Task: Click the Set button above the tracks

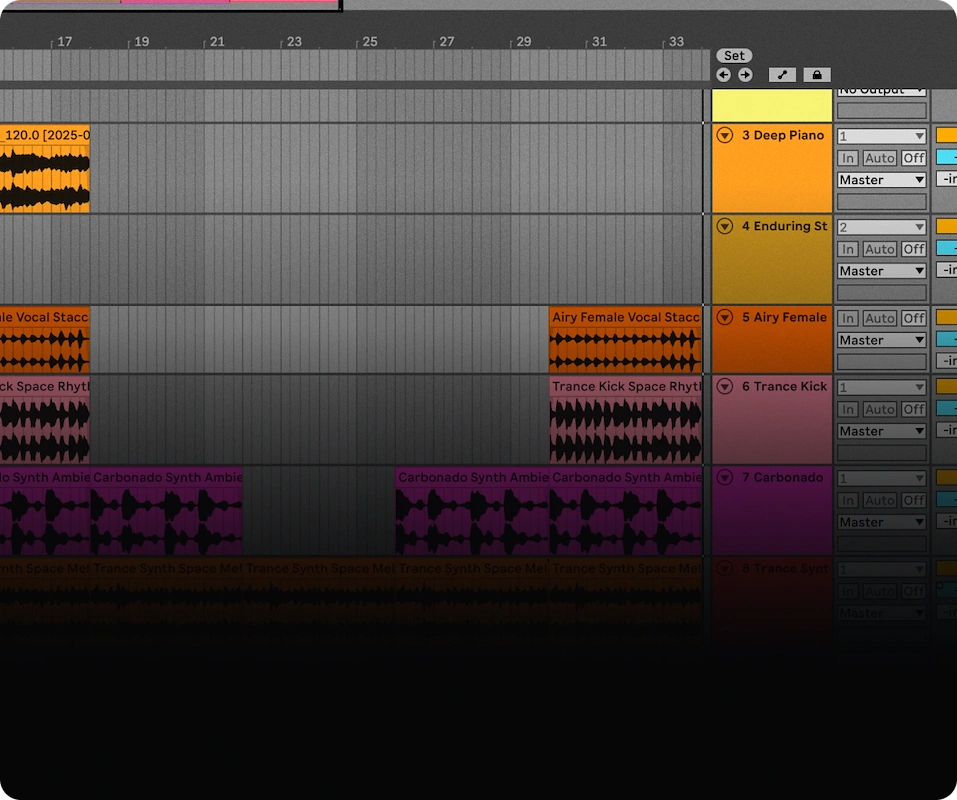Action: pyautogui.click(x=734, y=55)
